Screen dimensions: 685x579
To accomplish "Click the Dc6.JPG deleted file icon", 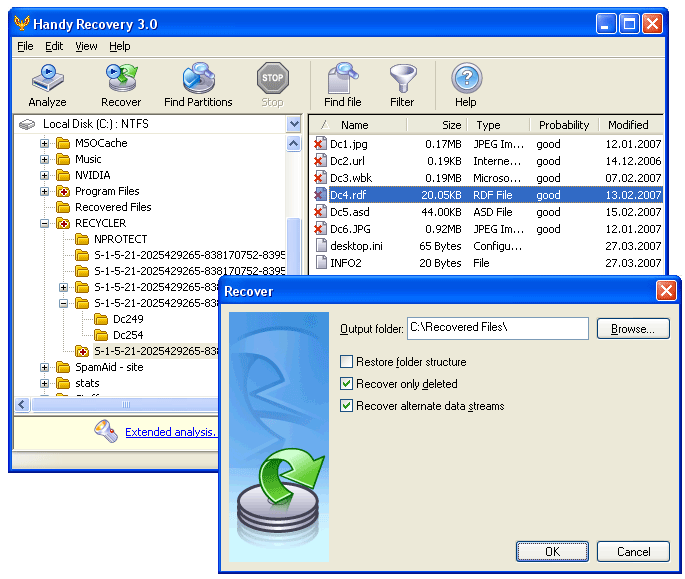I will coord(320,229).
